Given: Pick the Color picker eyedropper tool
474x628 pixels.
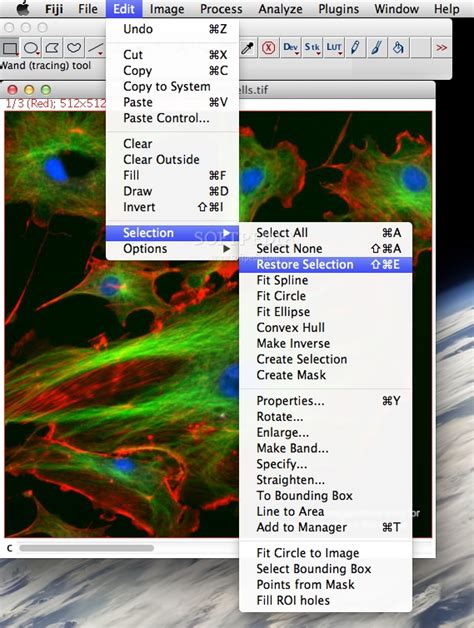Looking at the screenshot, I should pyautogui.click(x=248, y=48).
